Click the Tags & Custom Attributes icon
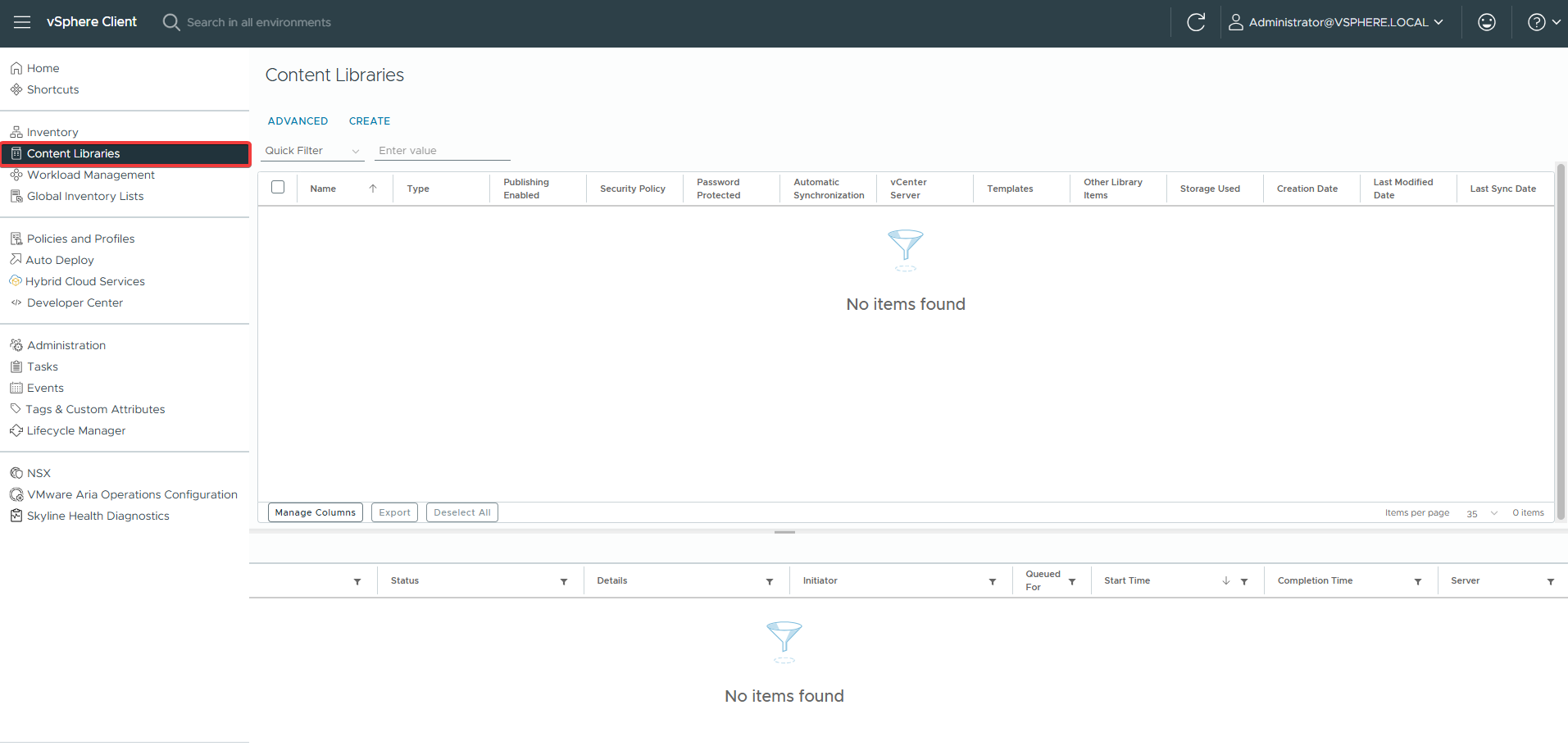Image resolution: width=1568 pixels, height=746 pixels. tap(16, 408)
